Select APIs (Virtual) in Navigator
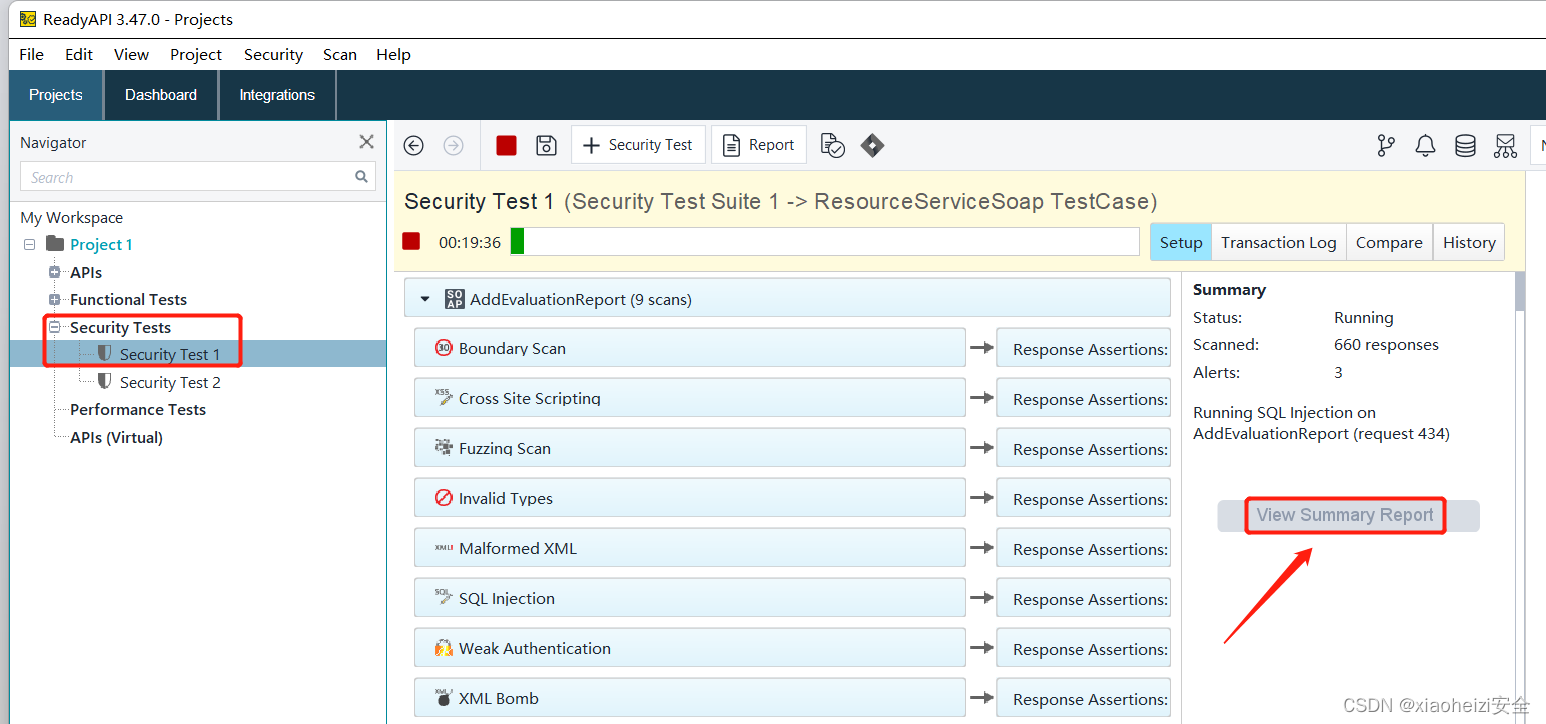Image resolution: width=1546 pixels, height=724 pixels. tap(116, 437)
